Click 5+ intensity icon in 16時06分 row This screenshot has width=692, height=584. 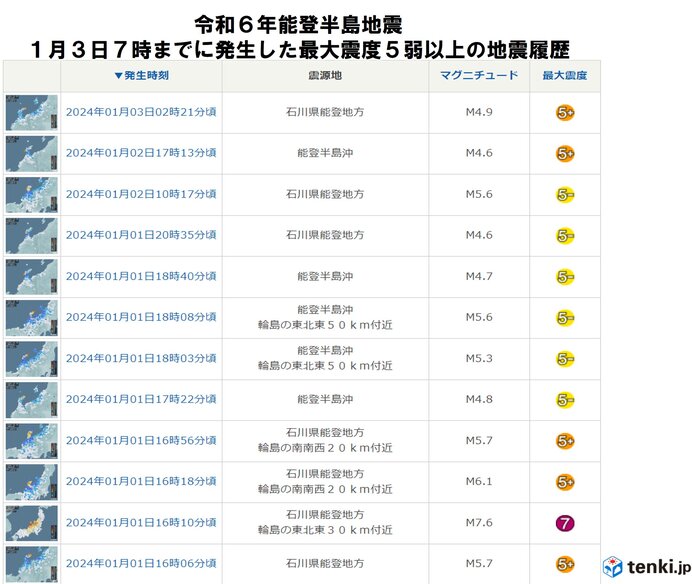click(x=565, y=565)
